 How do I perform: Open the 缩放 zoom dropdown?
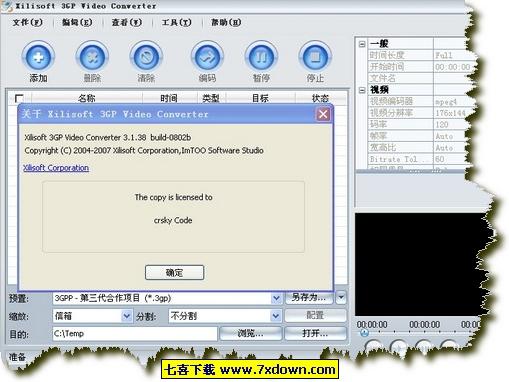tap(126, 316)
